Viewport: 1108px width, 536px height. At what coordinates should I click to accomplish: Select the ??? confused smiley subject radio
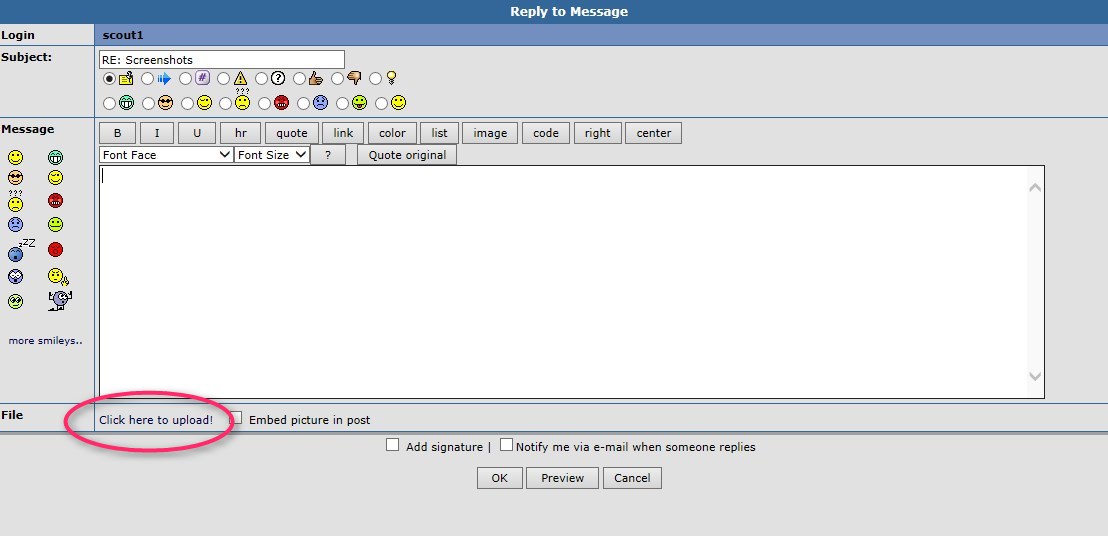click(x=225, y=104)
